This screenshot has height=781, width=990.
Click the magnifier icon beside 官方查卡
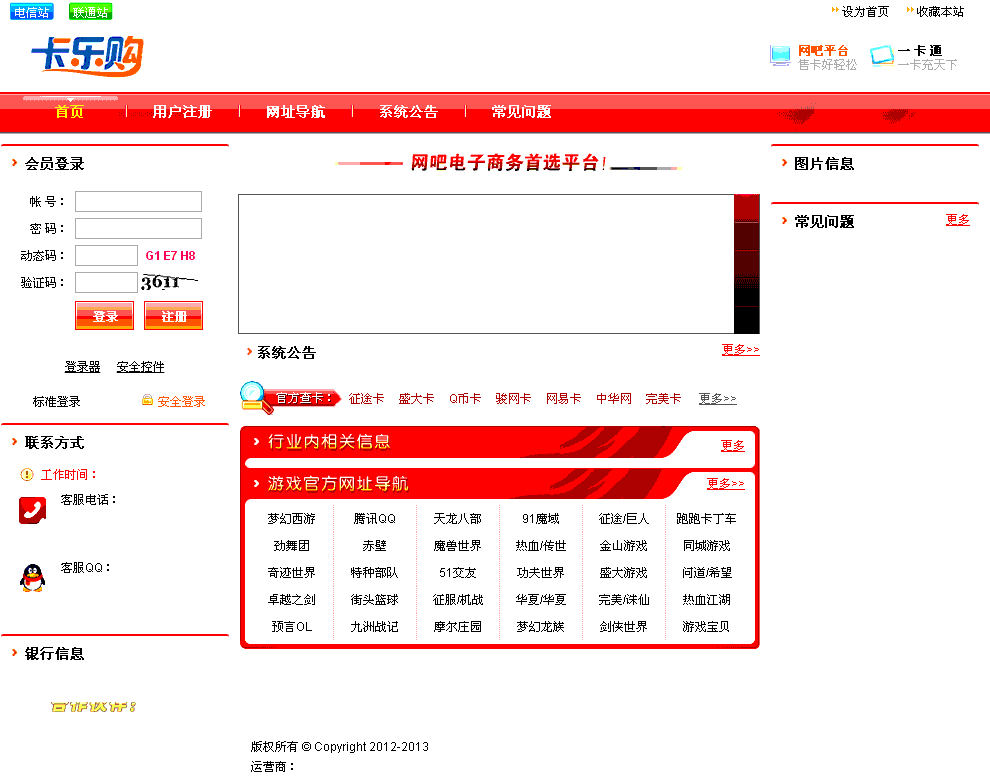[256, 398]
